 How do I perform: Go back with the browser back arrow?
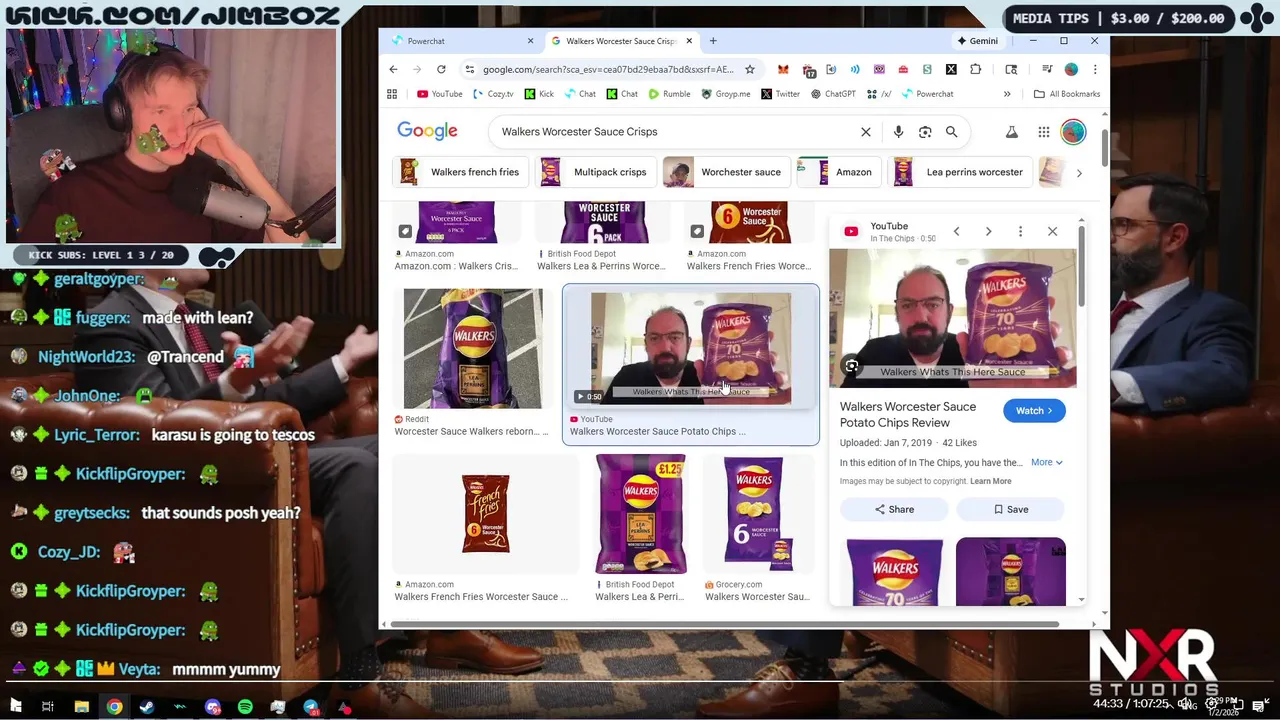click(393, 69)
